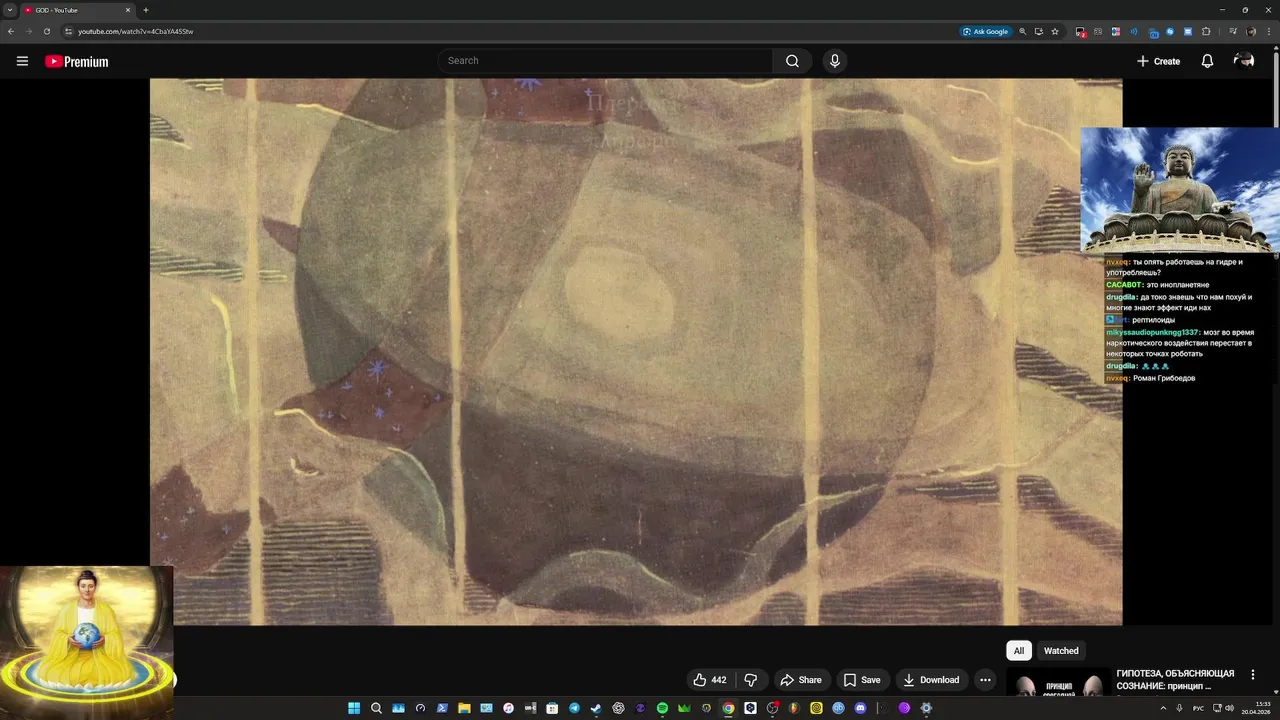The width and height of the screenshot is (1280, 720).
Task: Click the browser address bar URL
Action: 136,32
